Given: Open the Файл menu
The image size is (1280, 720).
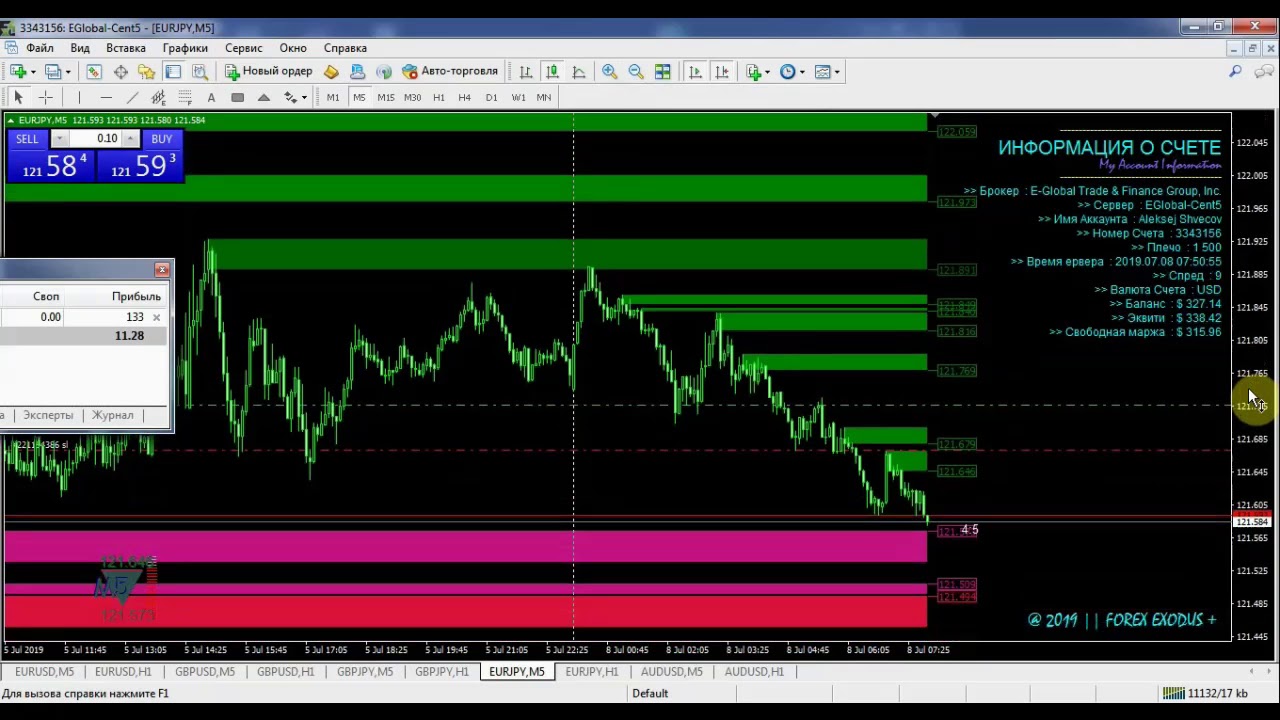Looking at the screenshot, I should click(40, 48).
